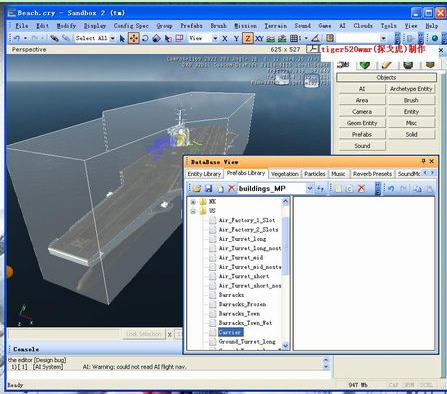The image size is (447, 394).
Task: Toggle the XY axis constraint
Action: point(259,38)
